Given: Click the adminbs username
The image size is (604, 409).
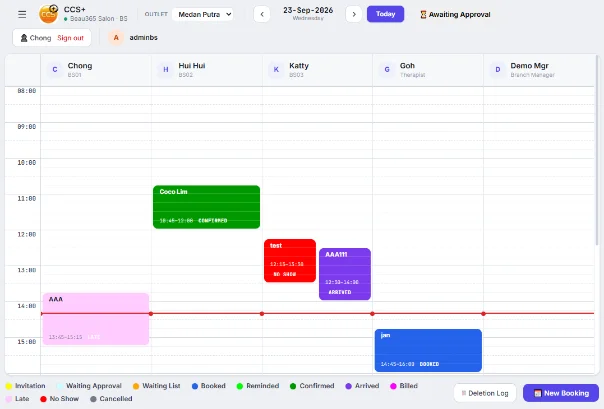Looking at the screenshot, I should [x=143, y=38].
